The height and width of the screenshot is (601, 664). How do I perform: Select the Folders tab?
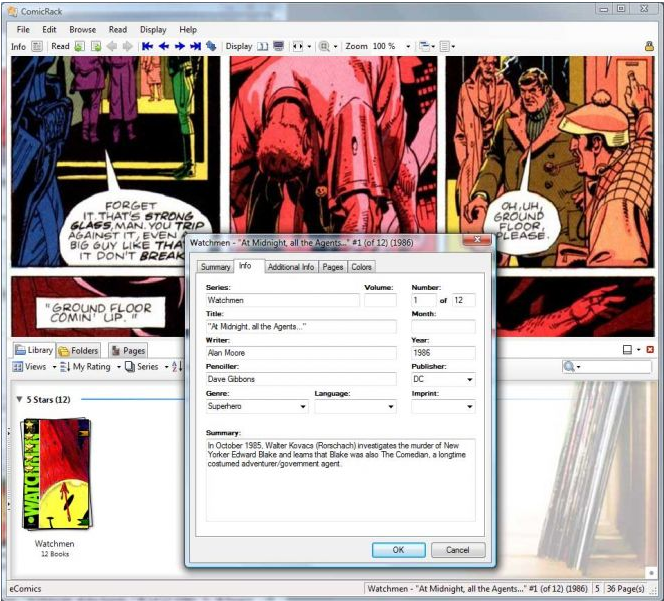point(78,351)
